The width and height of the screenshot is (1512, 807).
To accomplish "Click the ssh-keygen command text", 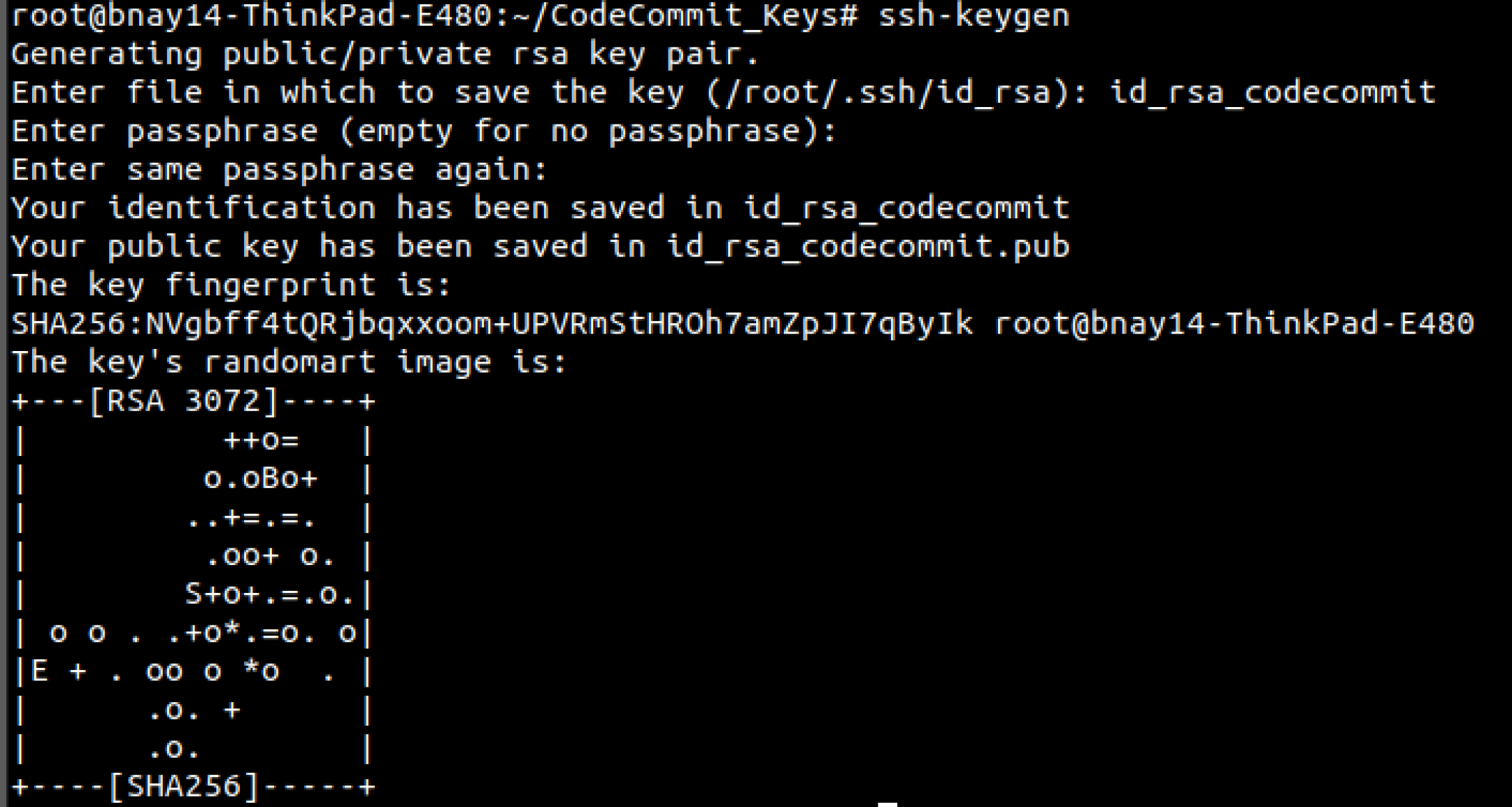I will coord(974,15).
